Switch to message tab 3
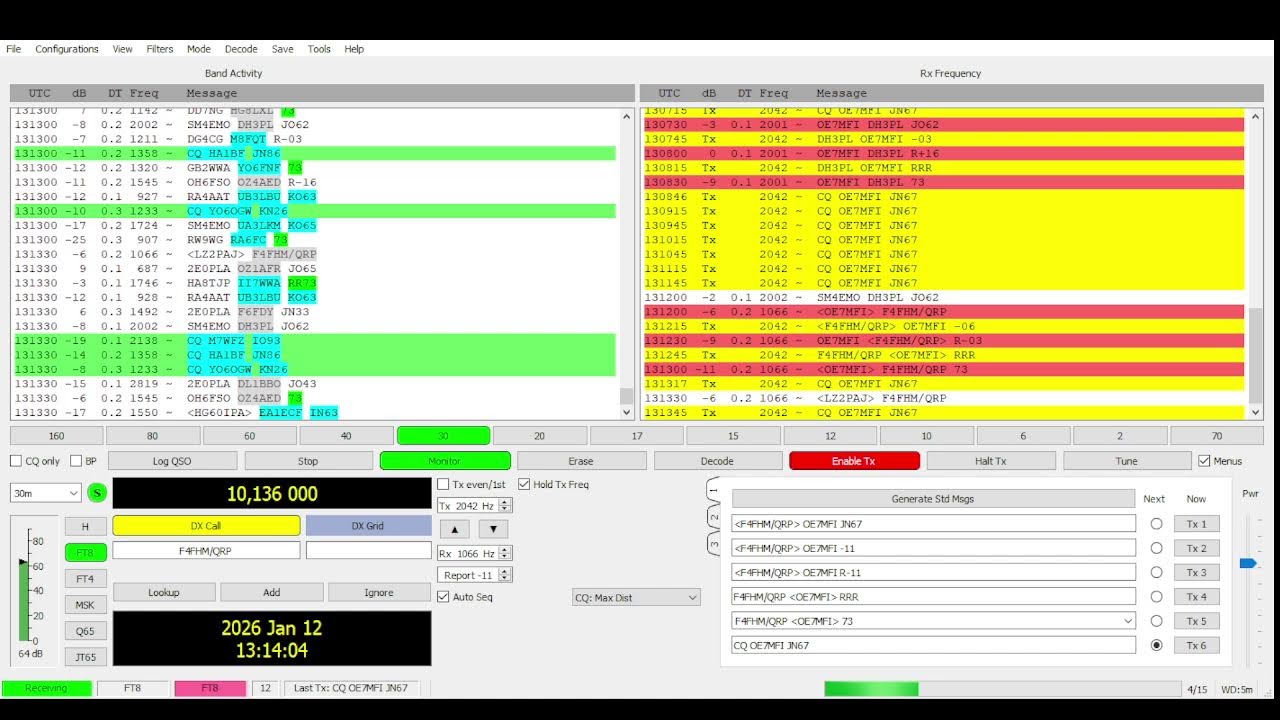 (713, 544)
